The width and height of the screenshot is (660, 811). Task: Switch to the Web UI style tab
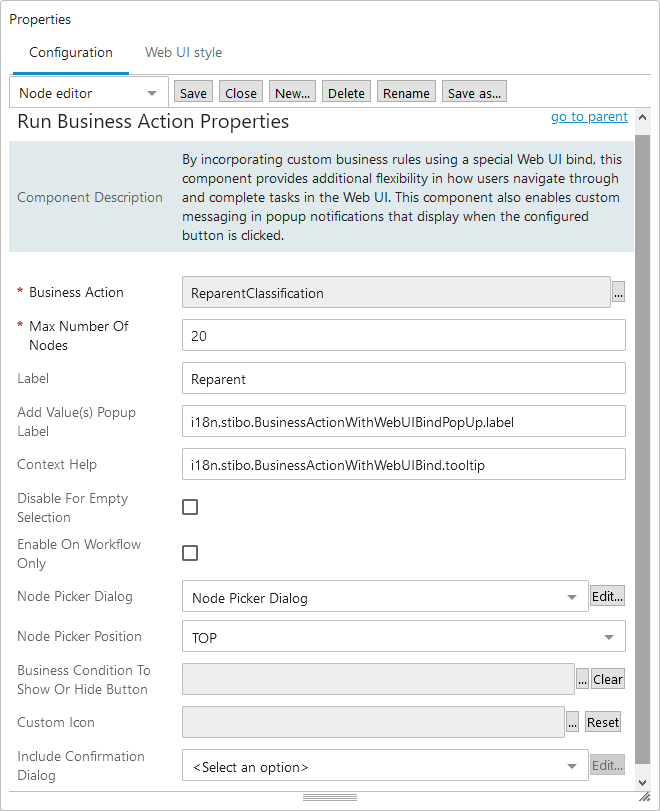(183, 52)
